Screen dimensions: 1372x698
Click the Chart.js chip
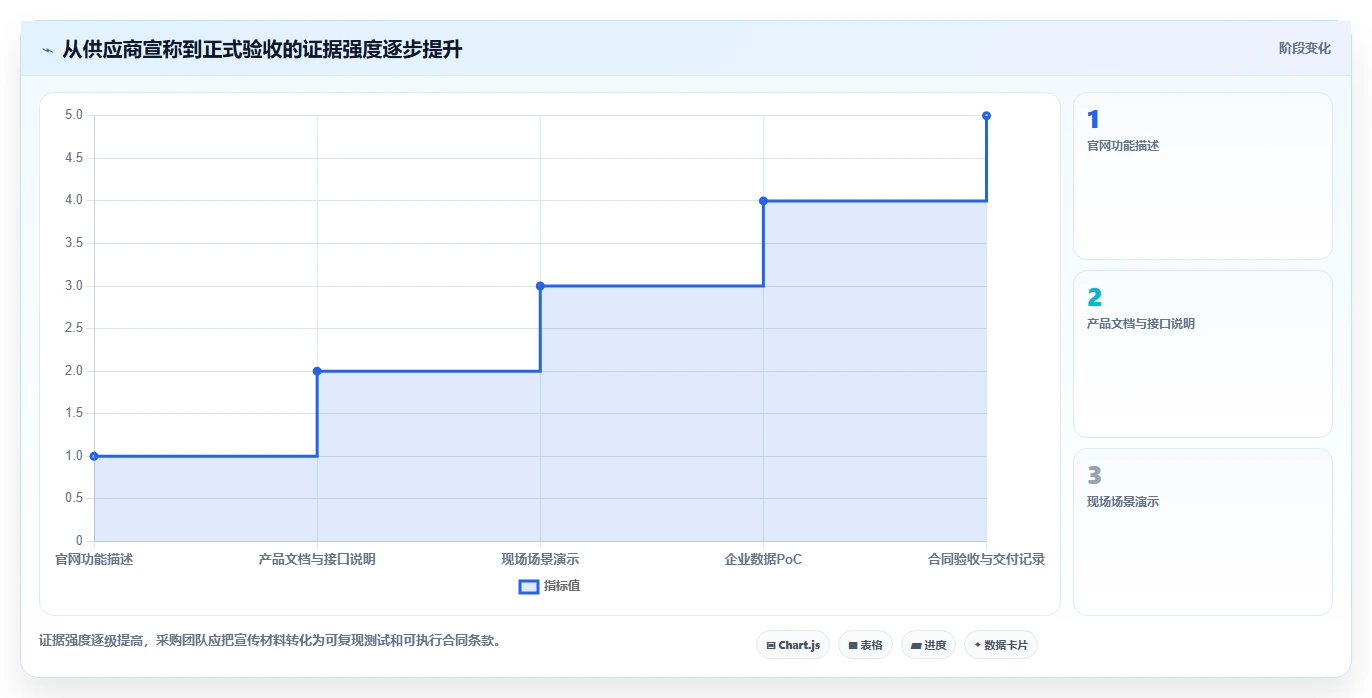click(793, 645)
